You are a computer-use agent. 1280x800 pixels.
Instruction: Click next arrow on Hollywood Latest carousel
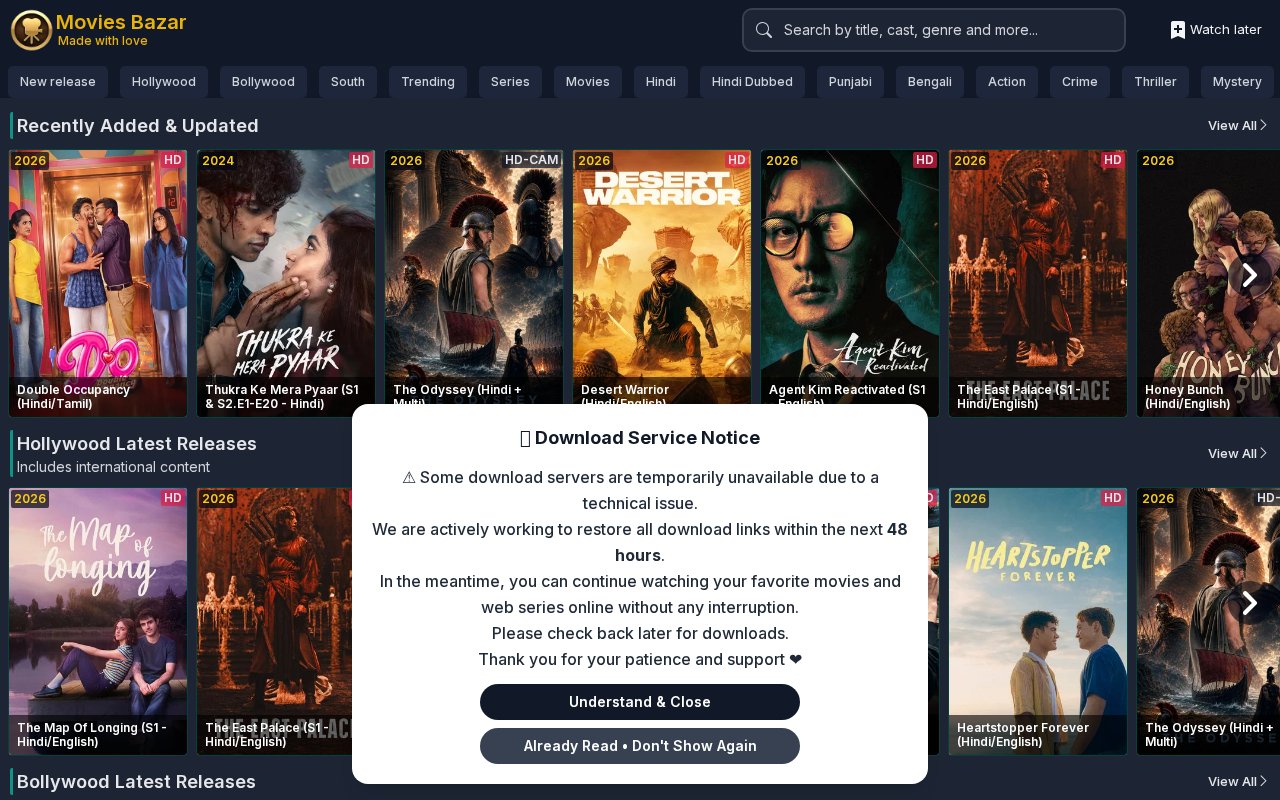(1249, 603)
